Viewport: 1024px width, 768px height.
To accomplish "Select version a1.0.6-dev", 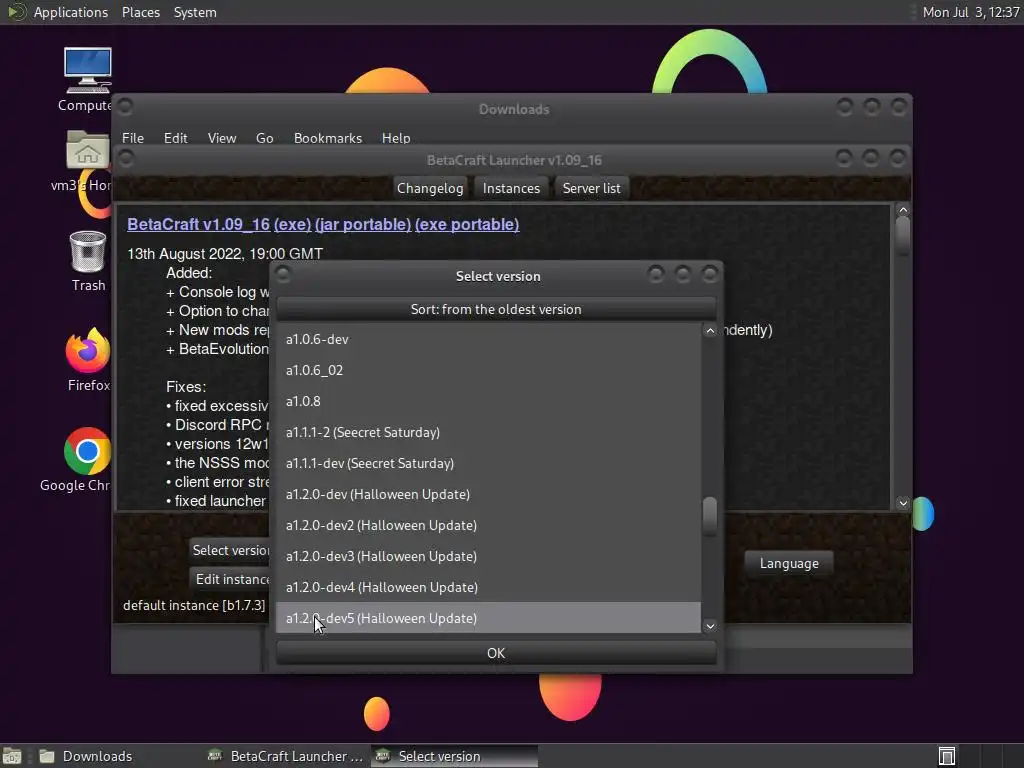I will coord(488,339).
